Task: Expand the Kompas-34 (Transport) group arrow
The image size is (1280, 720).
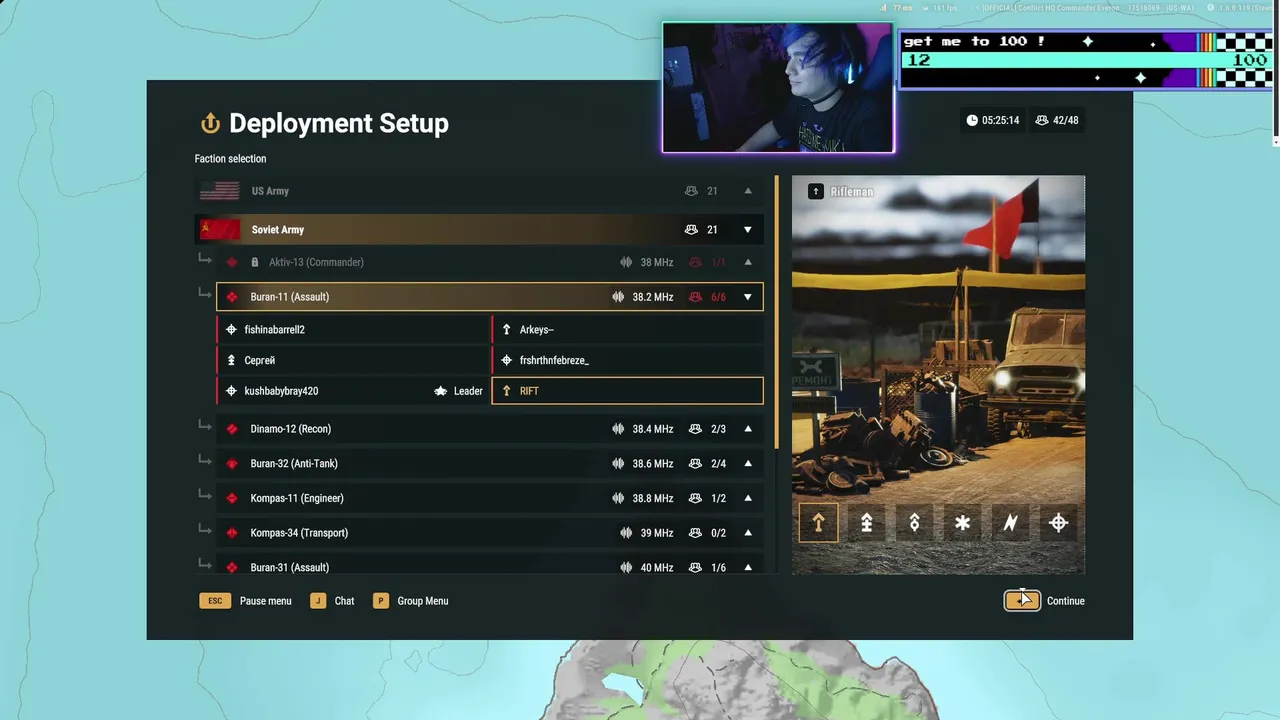Action: click(x=748, y=533)
